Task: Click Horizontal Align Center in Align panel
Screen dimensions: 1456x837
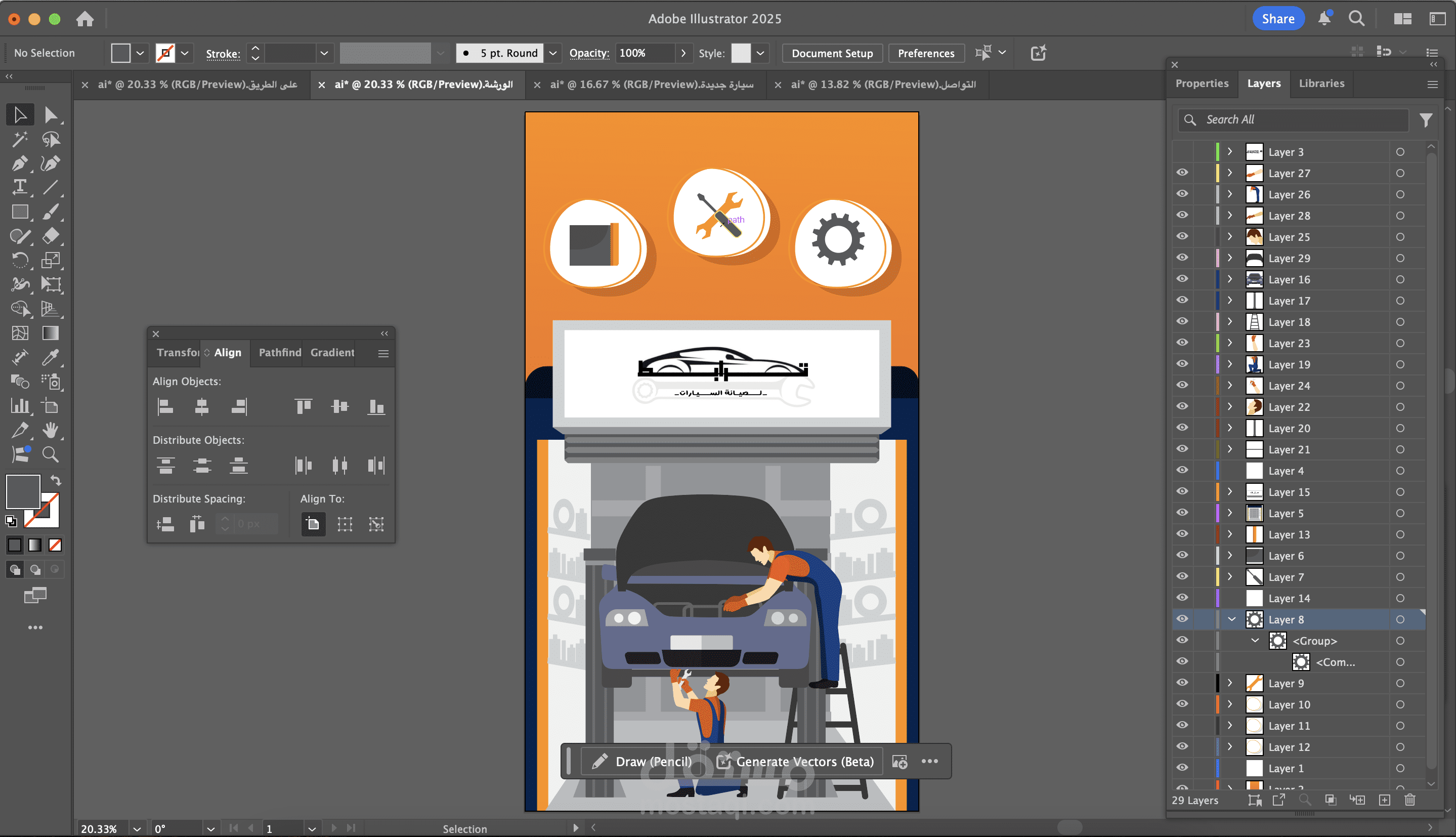Action: 202,407
